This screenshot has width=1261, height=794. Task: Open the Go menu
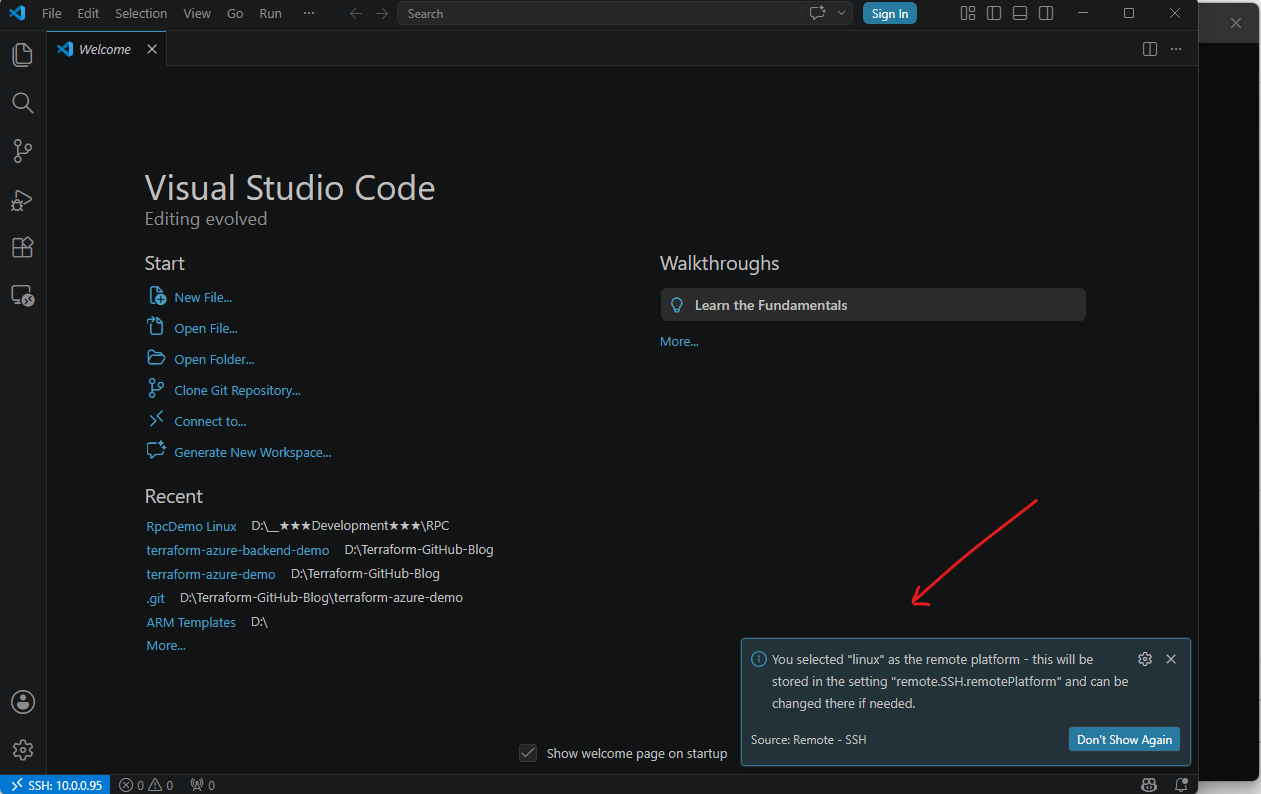235,13
